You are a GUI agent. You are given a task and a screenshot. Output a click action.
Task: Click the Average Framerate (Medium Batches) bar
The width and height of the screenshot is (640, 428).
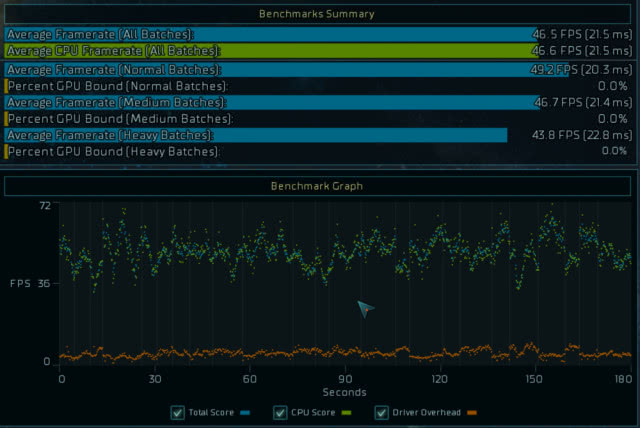tap(272, 102)
